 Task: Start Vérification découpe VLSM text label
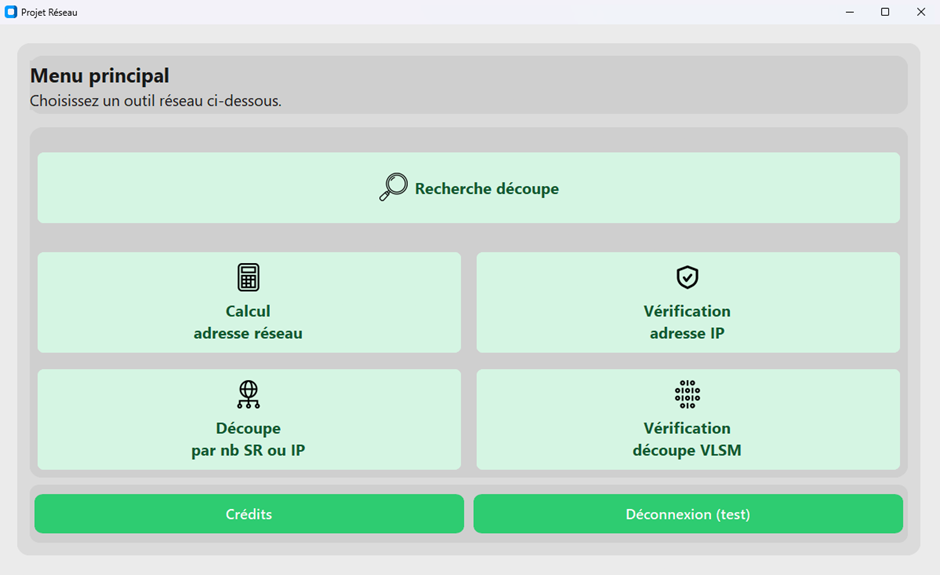(x=687, y=439)
